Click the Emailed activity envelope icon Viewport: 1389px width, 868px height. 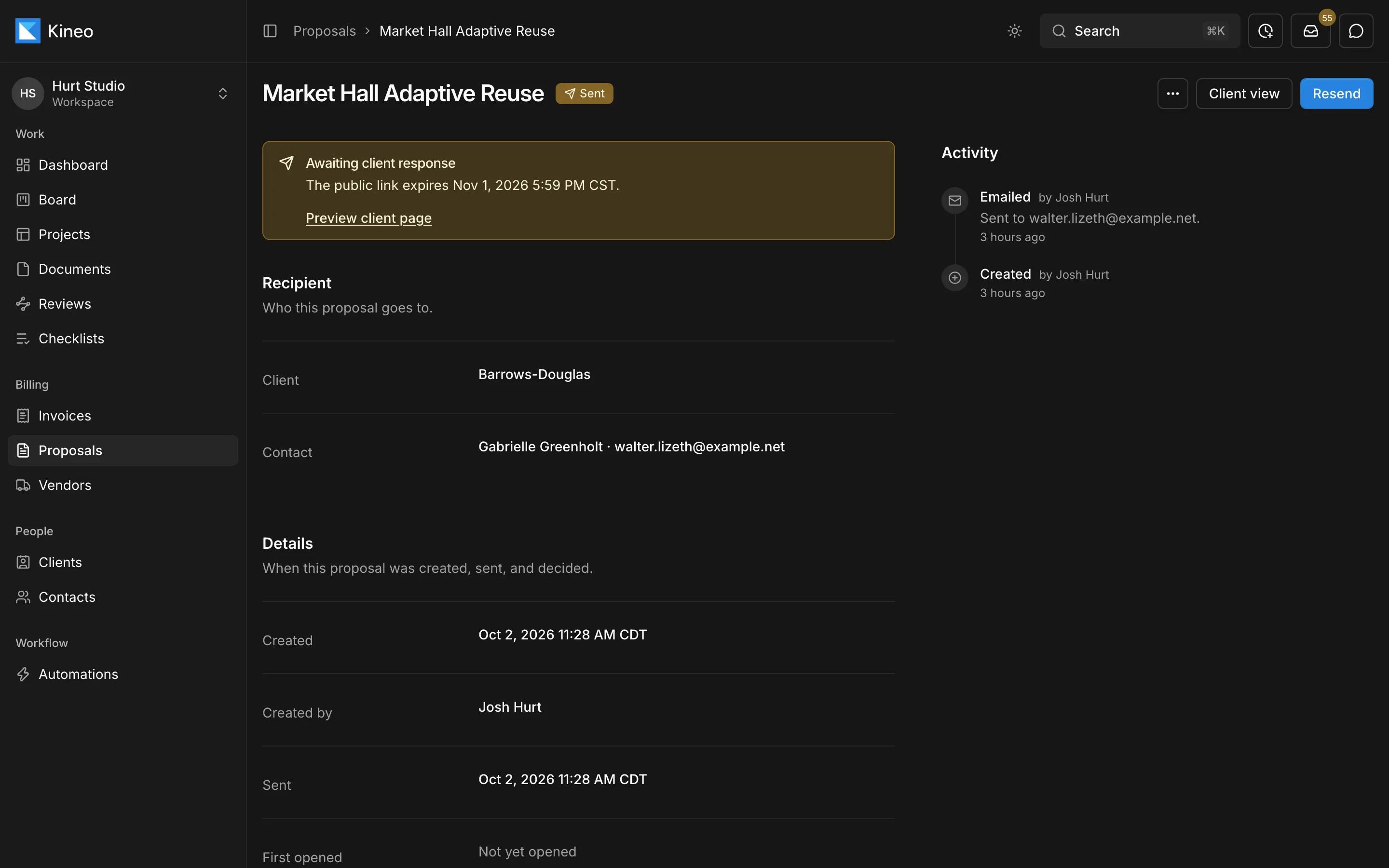coord(955,200)
